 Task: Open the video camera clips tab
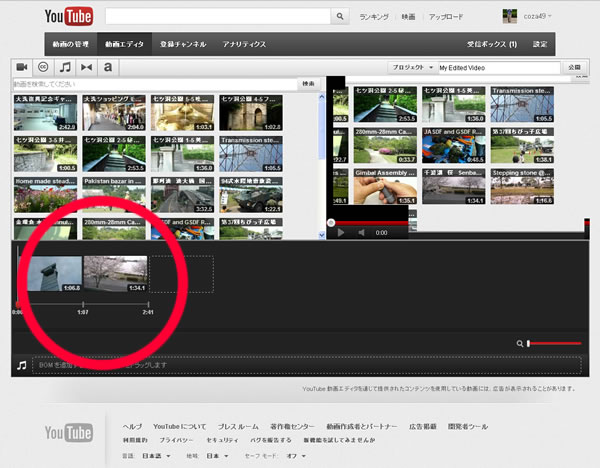21,67
